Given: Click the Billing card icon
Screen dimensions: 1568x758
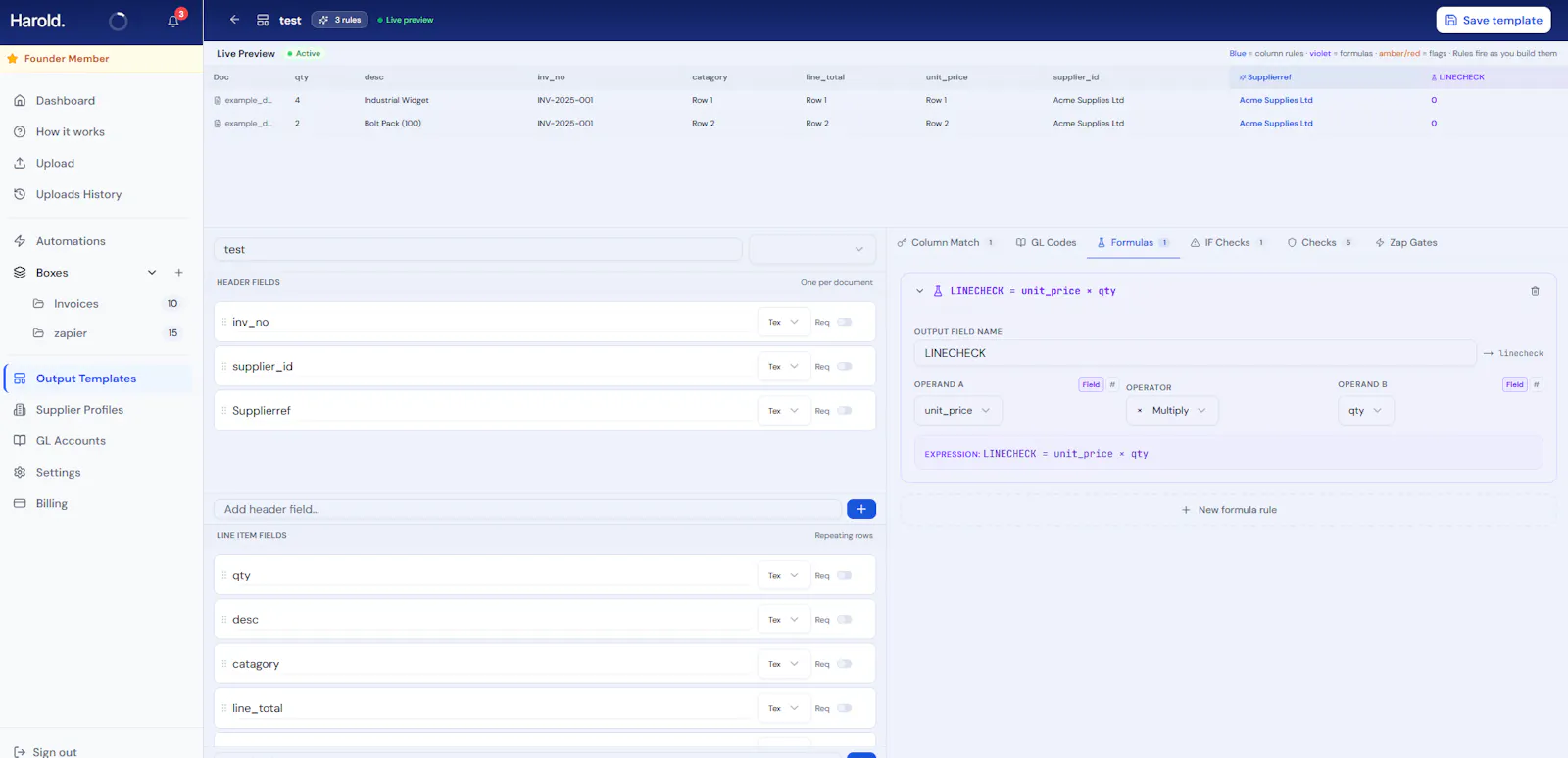Looking at the screenshot, I should click(x=20, y=504).
